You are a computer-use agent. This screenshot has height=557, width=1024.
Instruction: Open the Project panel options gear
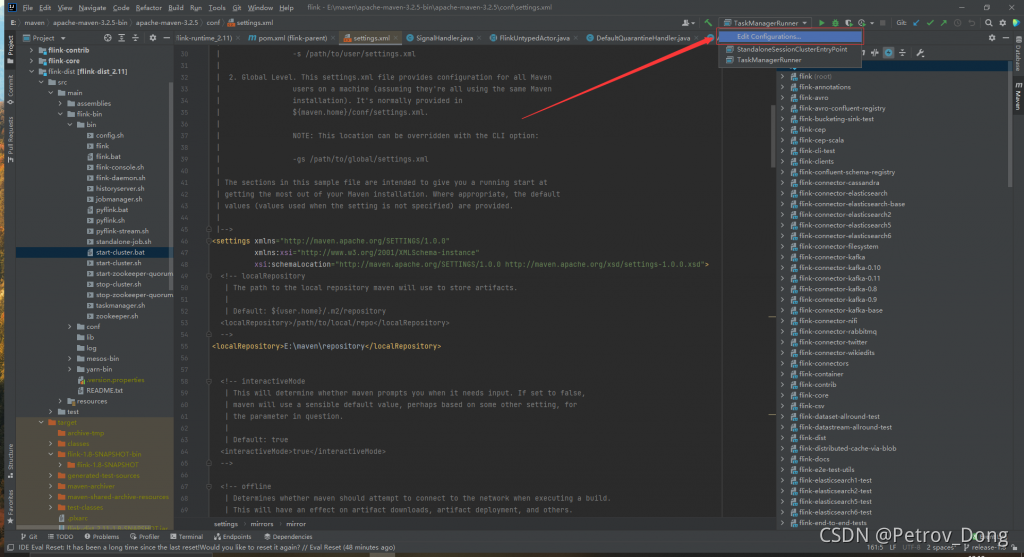pyautogui.click(x=153, y=38)
